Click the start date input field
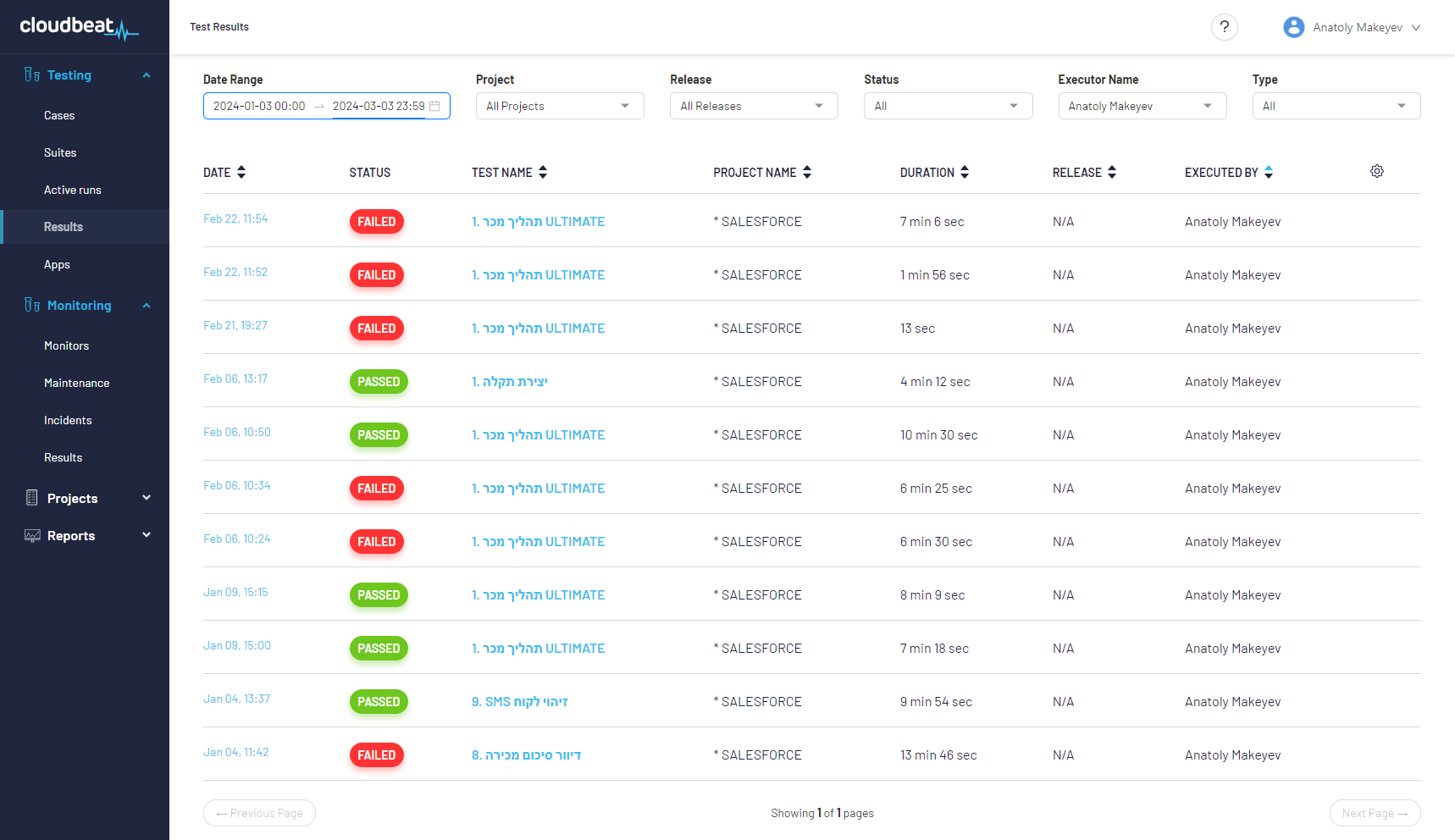 pyautogui.click(x=259, y=106)
